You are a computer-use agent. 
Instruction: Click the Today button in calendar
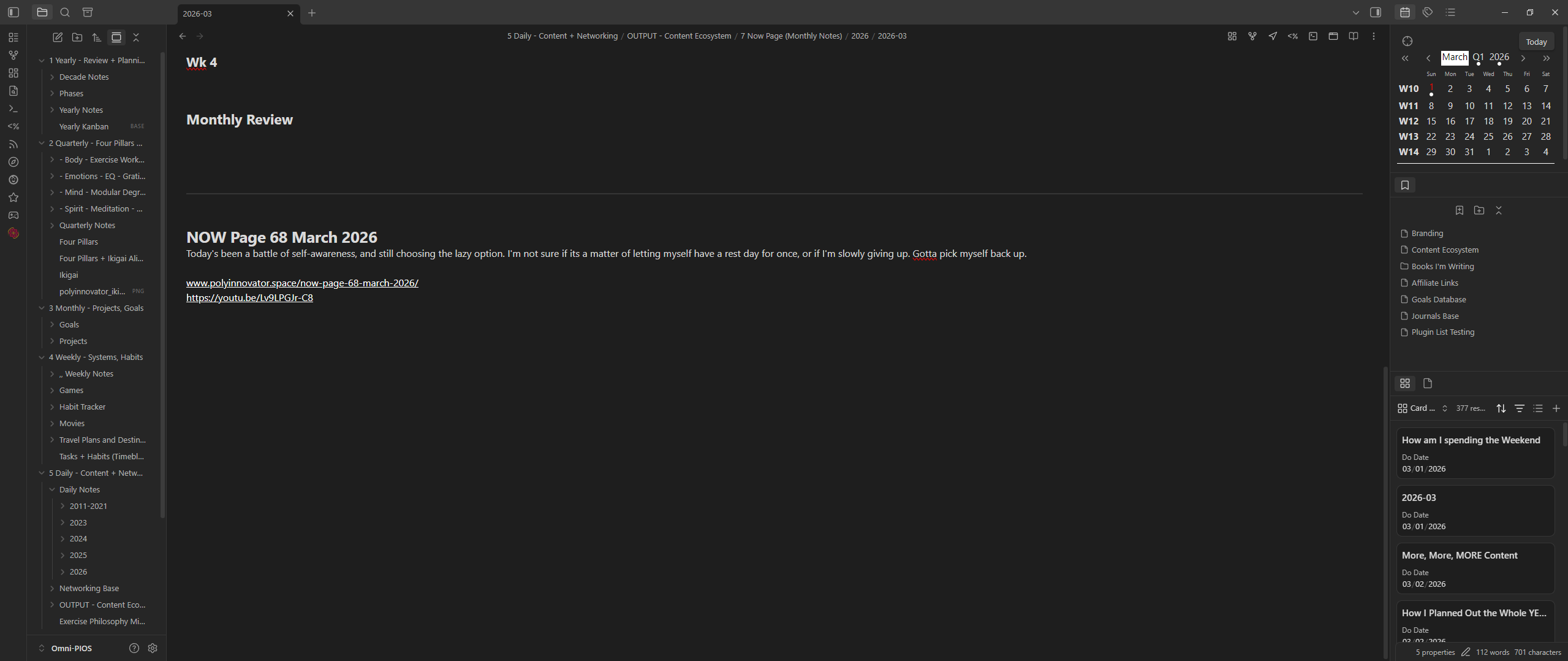click(1536, 42)
